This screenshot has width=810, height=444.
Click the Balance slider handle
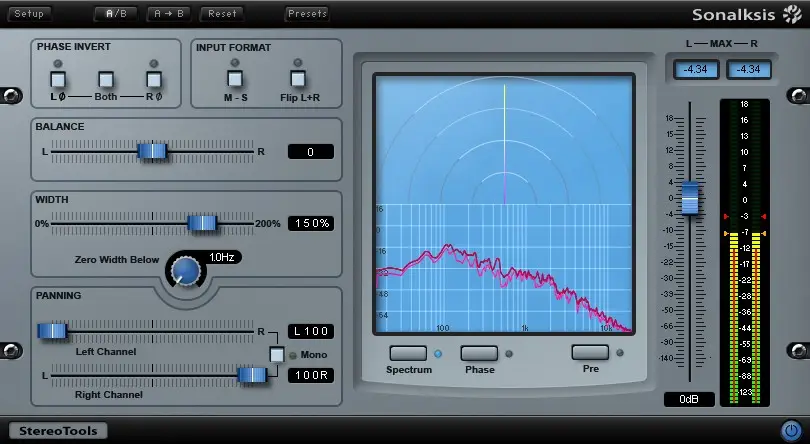(x=152, y=151)
